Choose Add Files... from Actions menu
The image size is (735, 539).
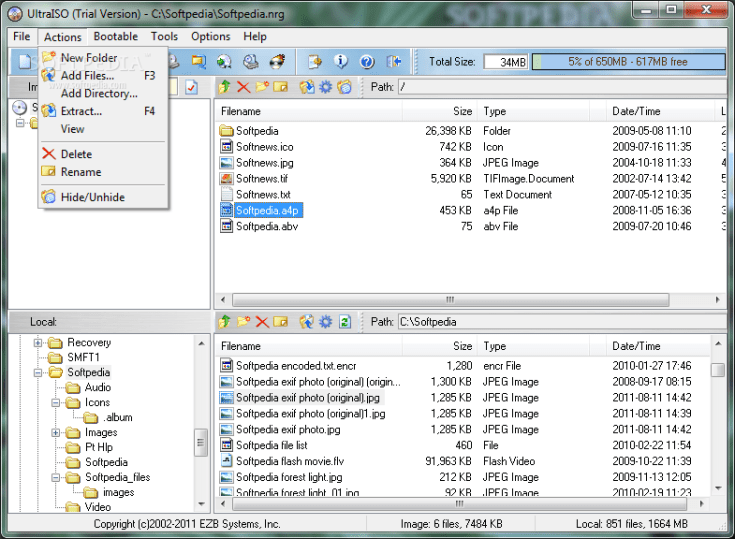[x=103, y=75]
